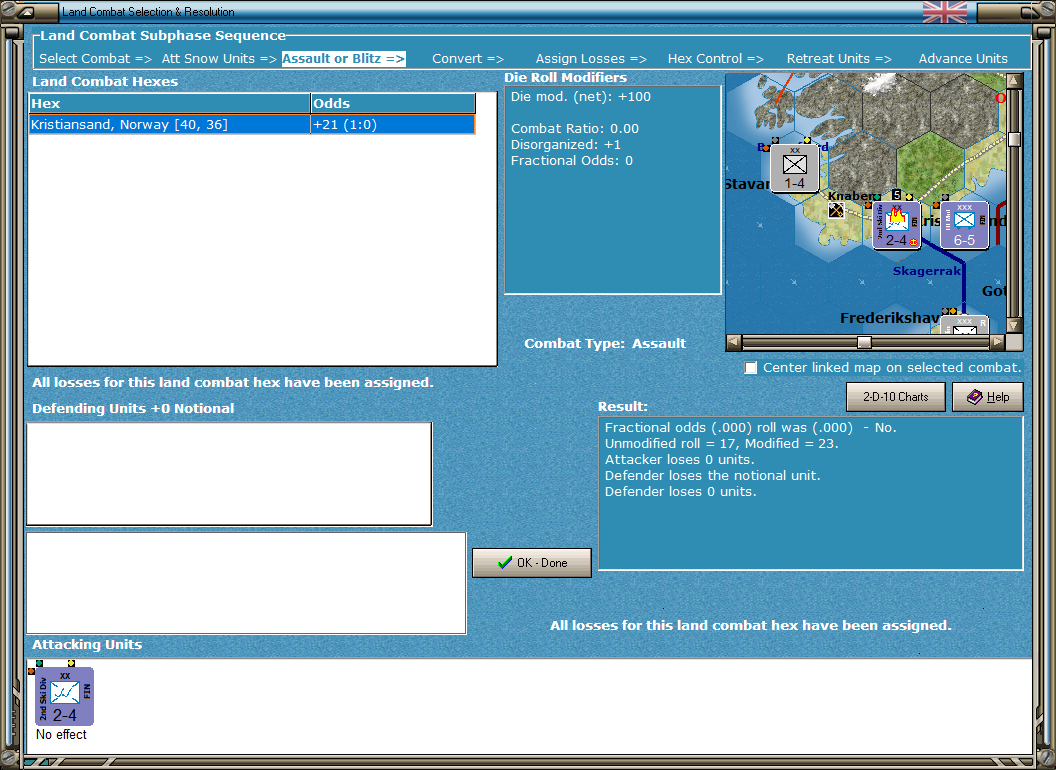The height and width of the screenshot is (770, 1056).
Task: Toggle Center linked map on selected combat checkbox
Action: pos(750,368)
